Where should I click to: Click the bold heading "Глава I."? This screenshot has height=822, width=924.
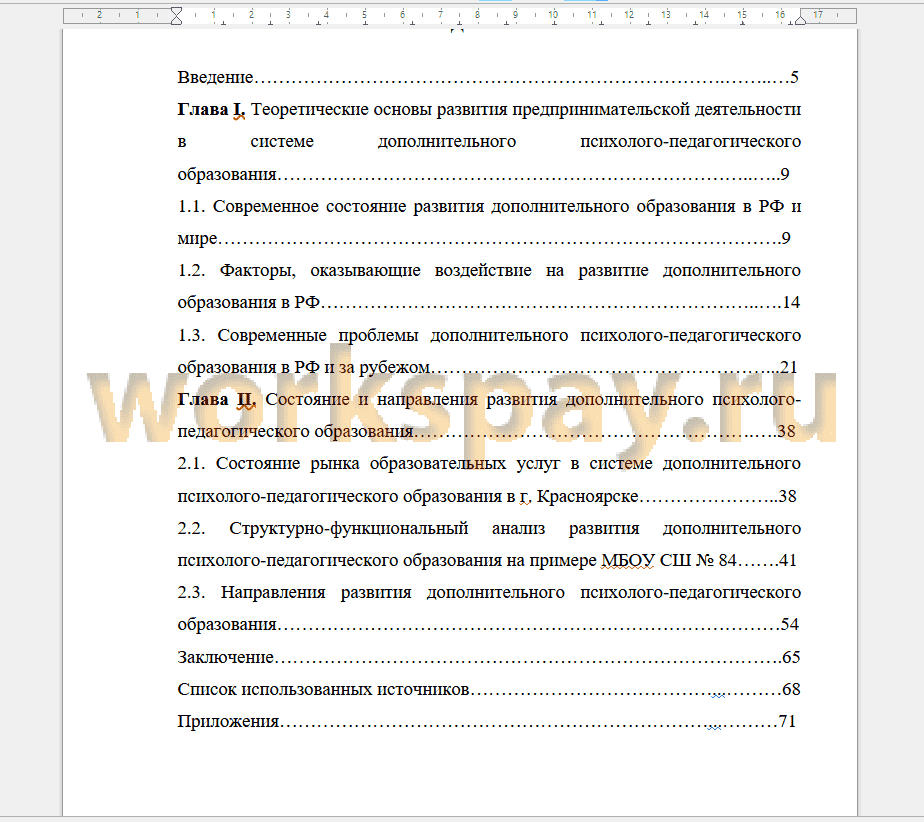[211, 110]
